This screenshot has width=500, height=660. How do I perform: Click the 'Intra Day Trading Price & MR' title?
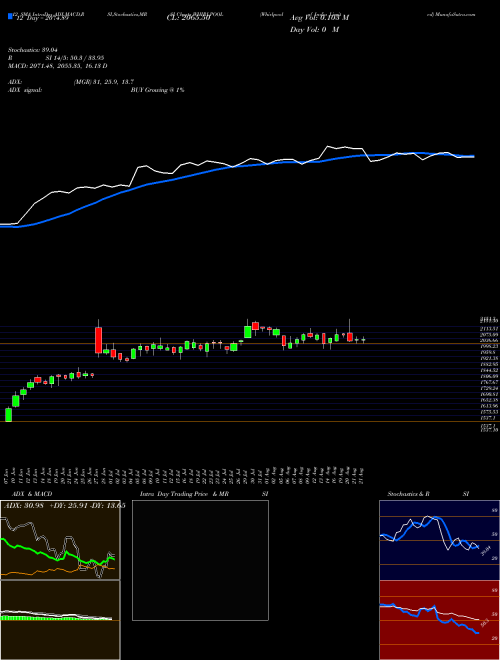click(184, 494)
